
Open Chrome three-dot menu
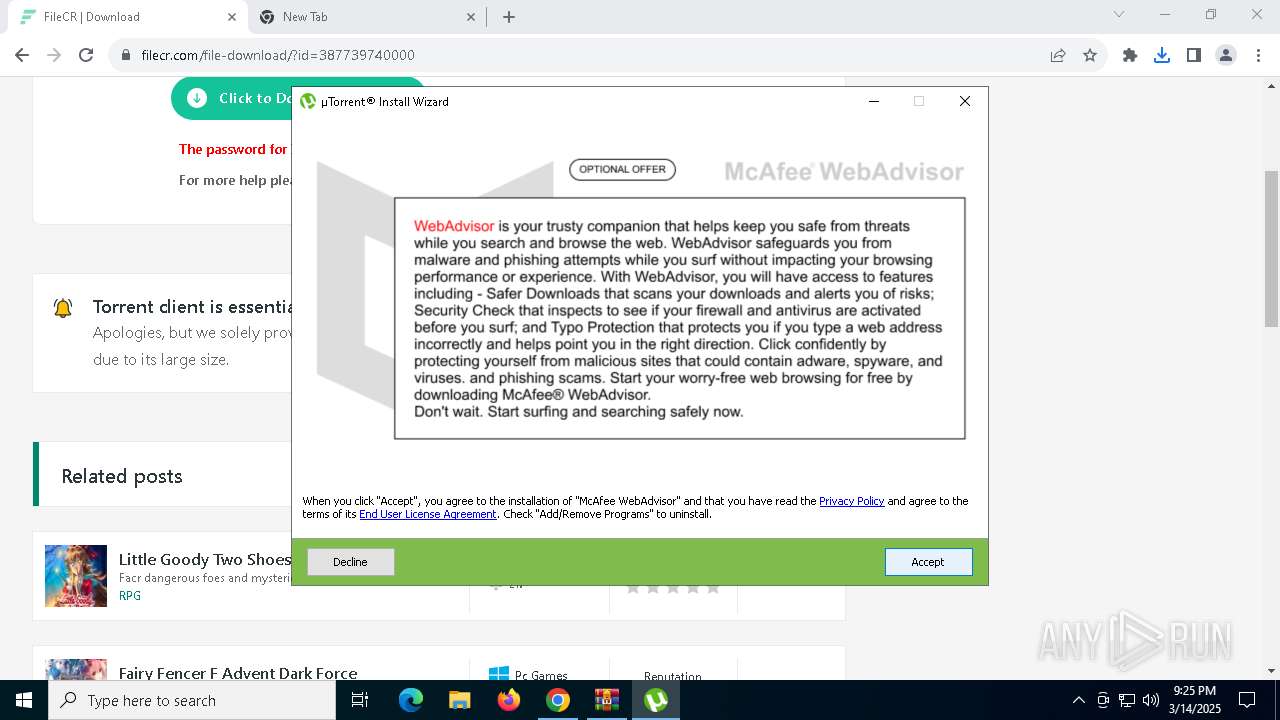[x=1258, y=55]
